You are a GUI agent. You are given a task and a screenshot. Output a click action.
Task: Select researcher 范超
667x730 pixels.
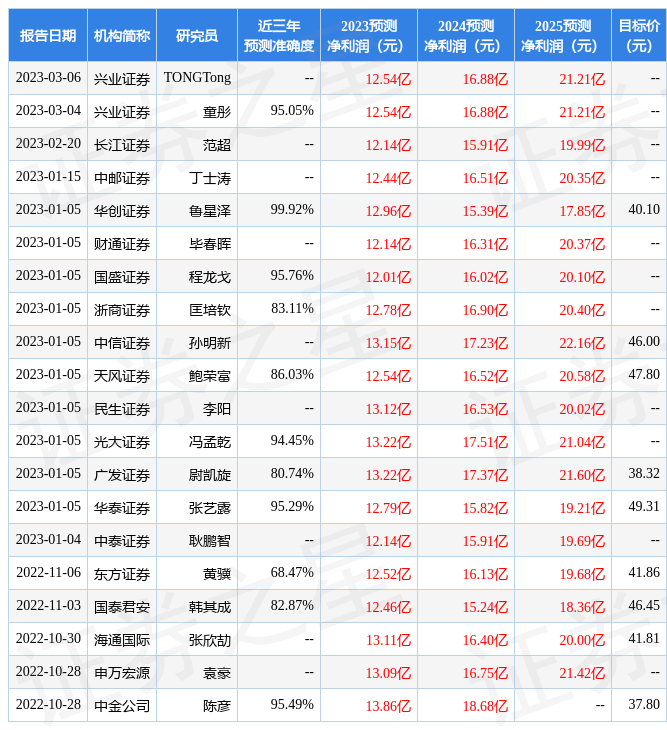217,145
